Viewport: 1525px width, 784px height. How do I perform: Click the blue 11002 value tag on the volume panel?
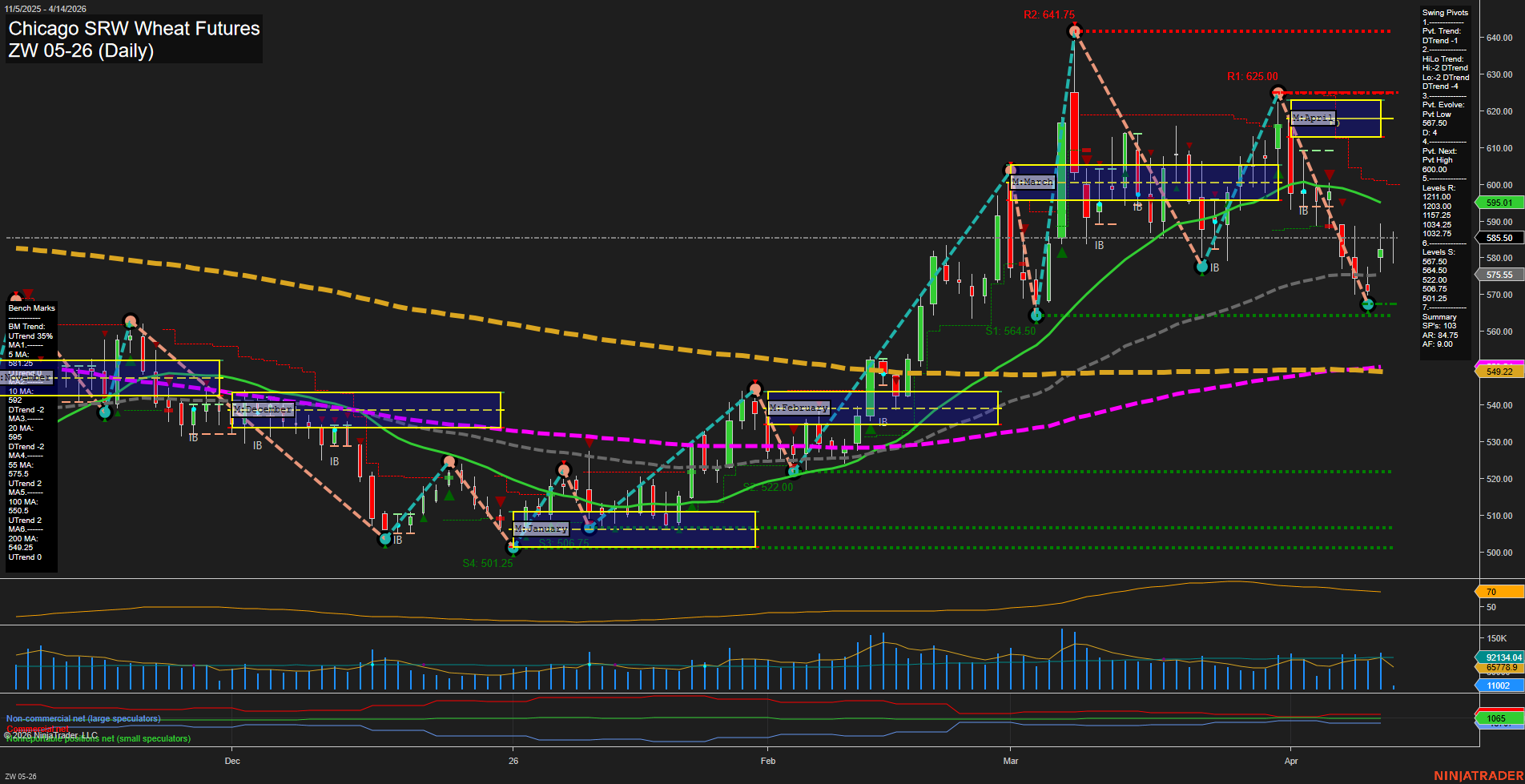coord(1497,685)
